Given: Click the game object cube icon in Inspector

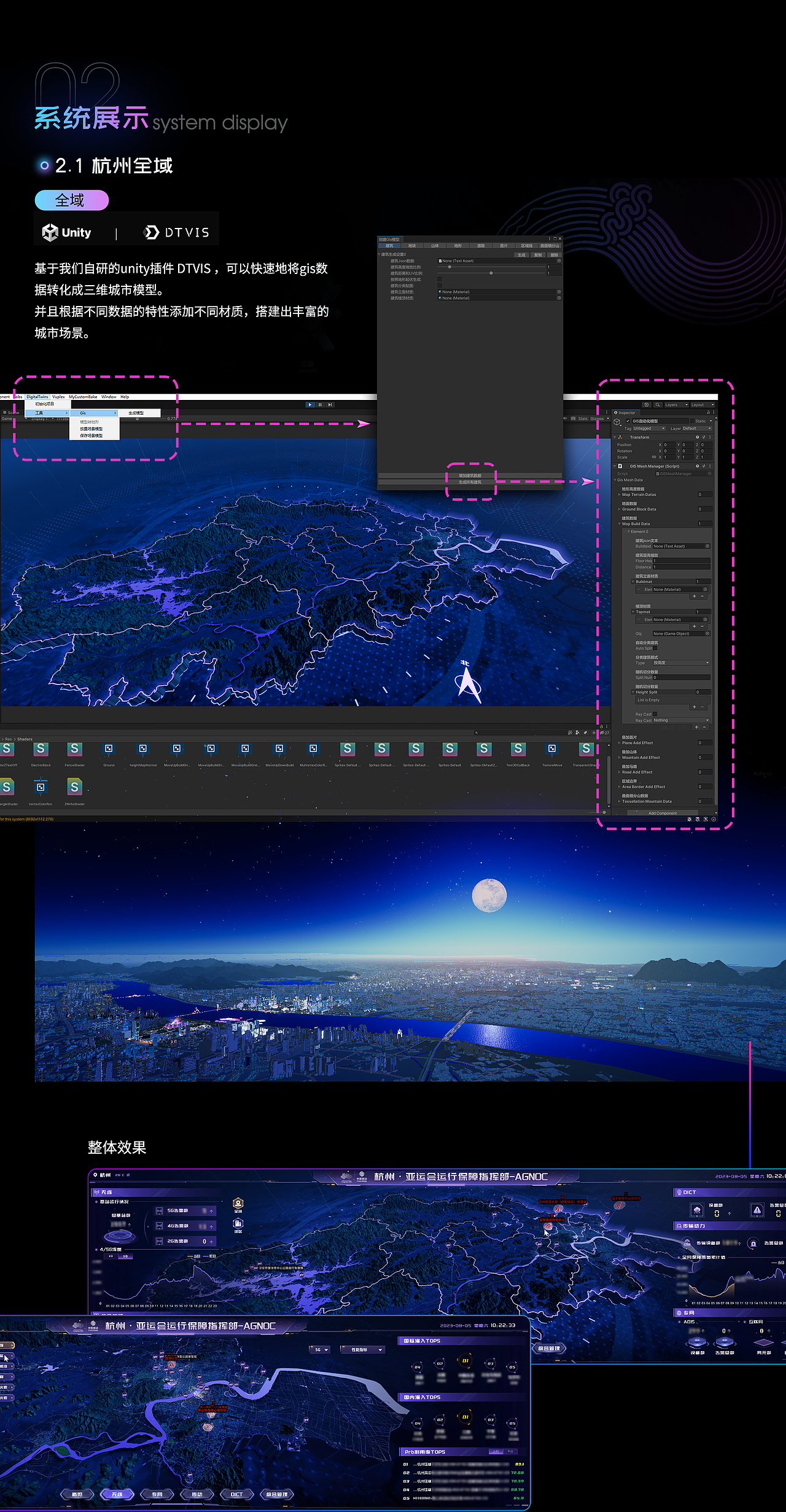Looking at the screenshot, I should pyautogui.click(x=618, y=422).
